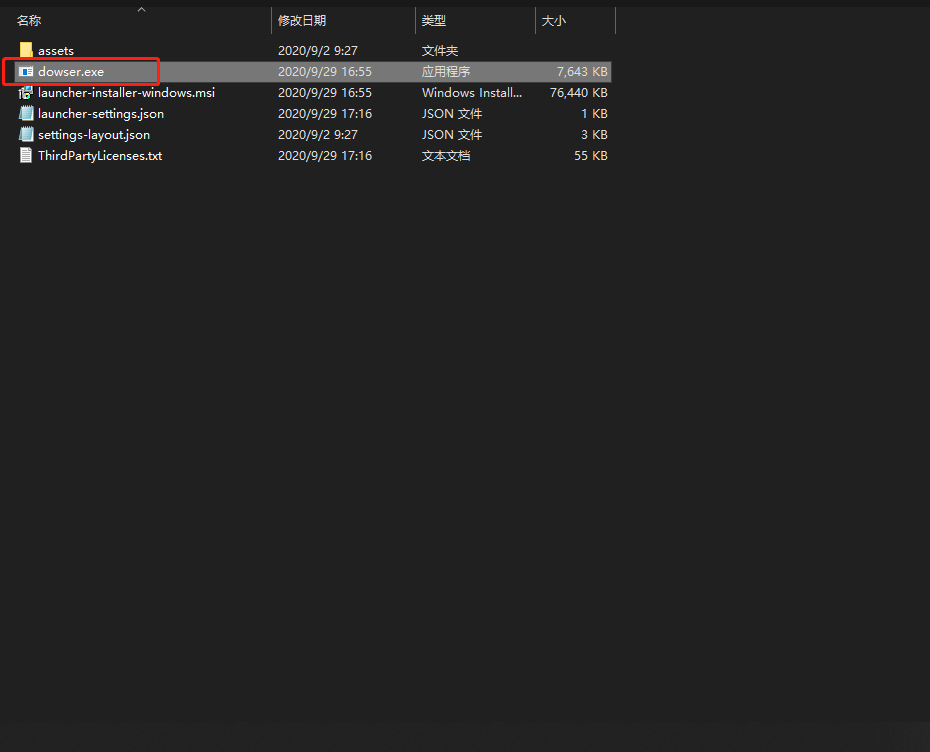Viewport: 930px width, 752px height.
Task: Click the 应用程序 type cell
Action: pyautogui.click(x=446, y=72)
